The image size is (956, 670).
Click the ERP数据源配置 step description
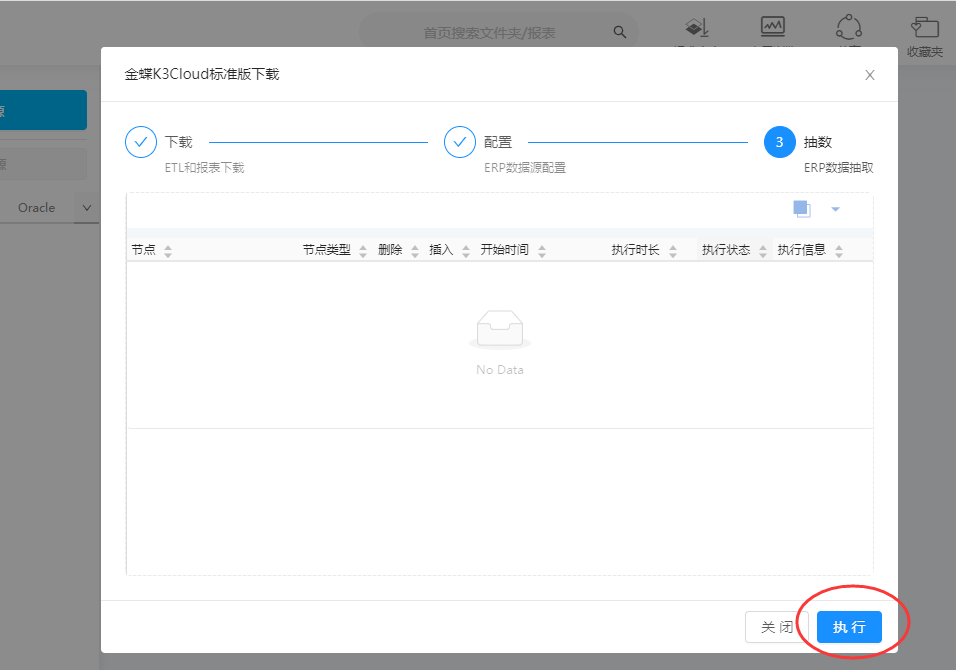pyautogui.click(x=525, y=168)
